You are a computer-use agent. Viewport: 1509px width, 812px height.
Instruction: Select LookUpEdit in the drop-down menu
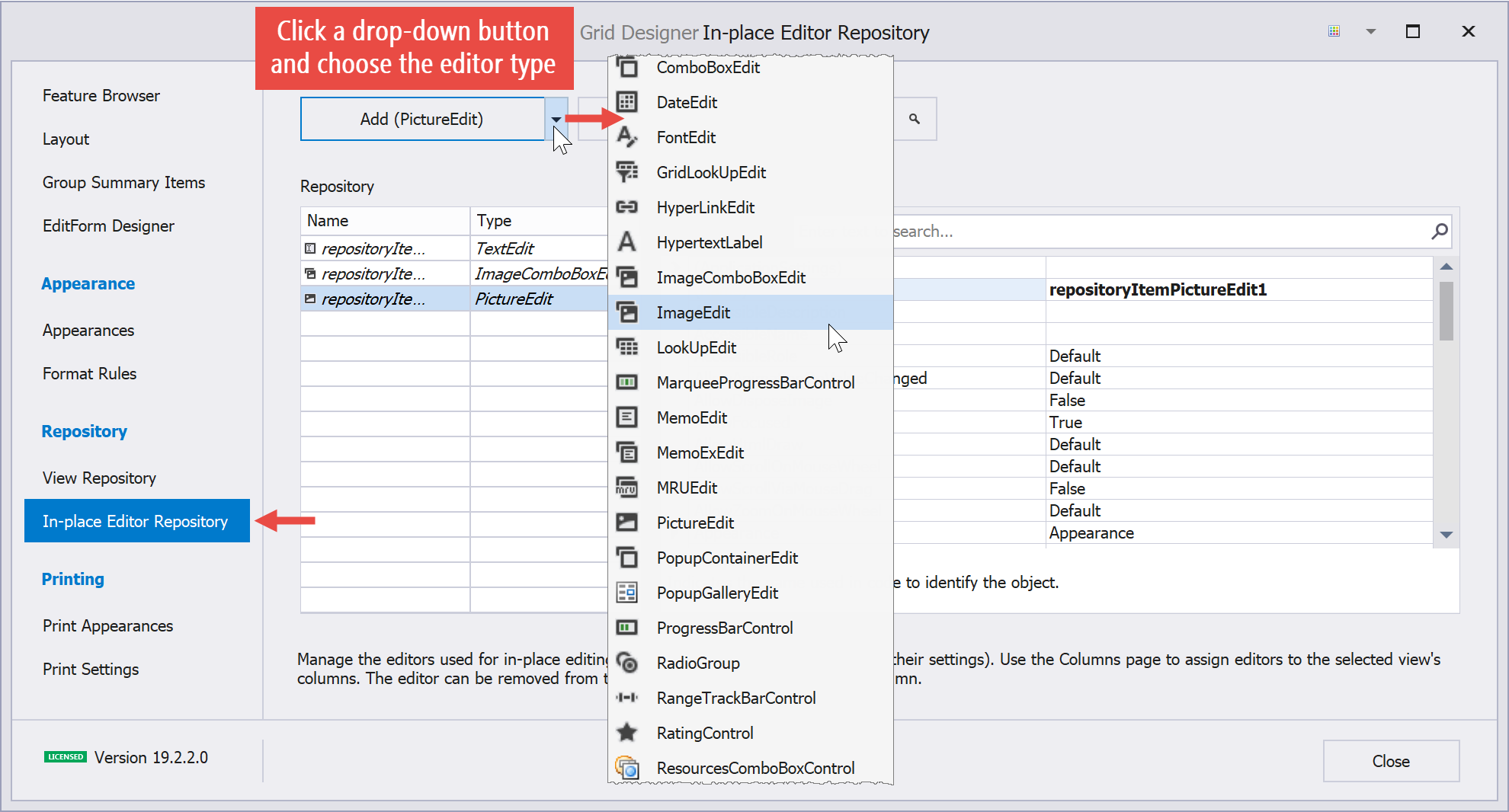[696, 347]
